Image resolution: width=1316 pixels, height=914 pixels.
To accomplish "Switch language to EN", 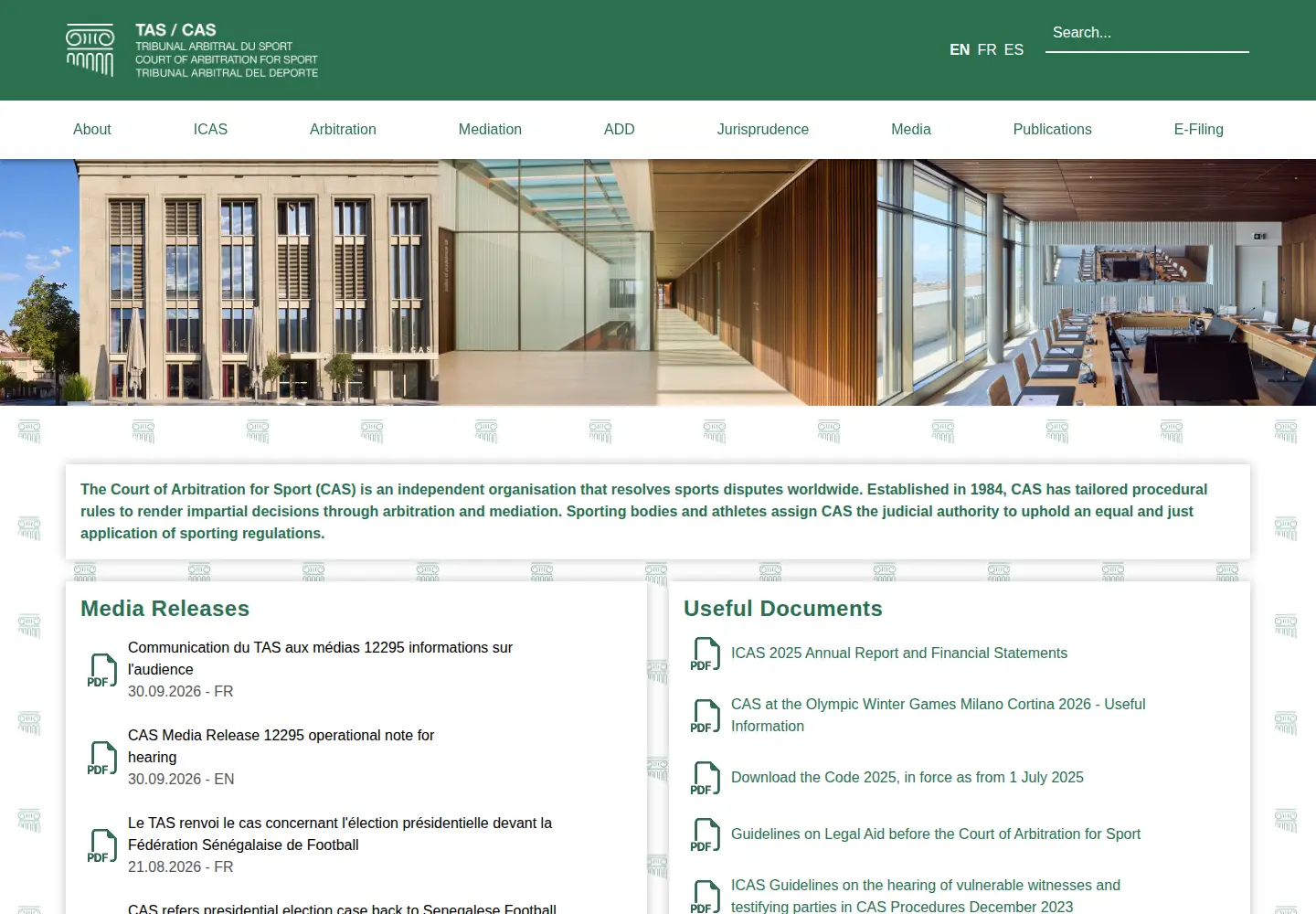I will point(960,50).
